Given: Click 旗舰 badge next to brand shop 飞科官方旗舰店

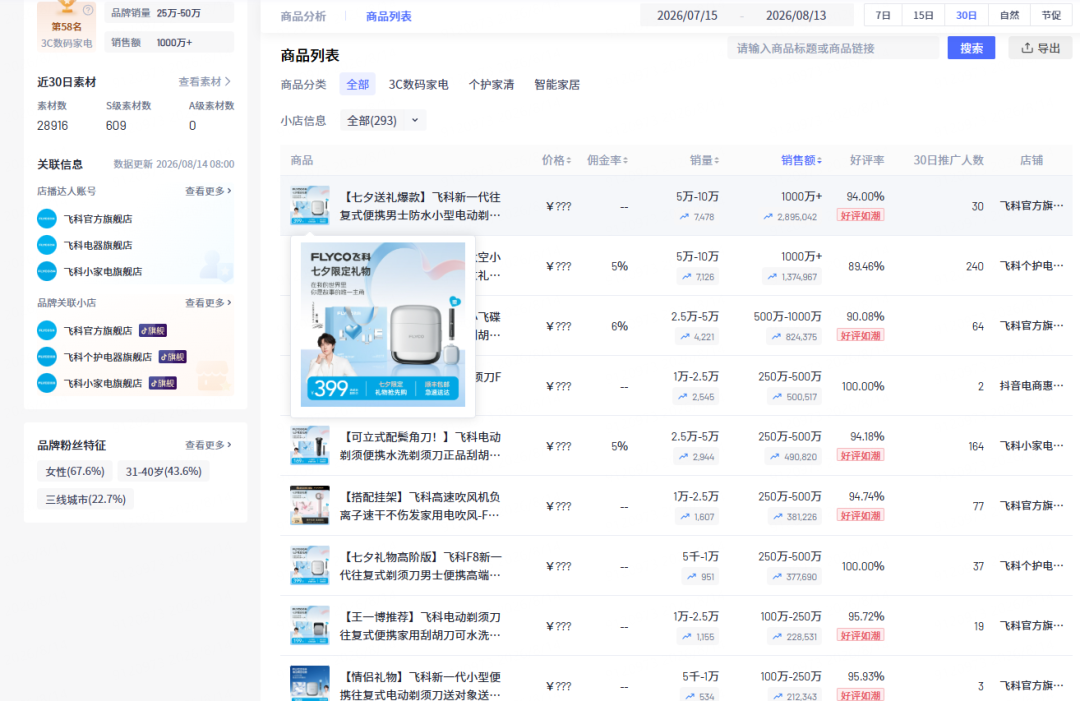Looking at the screenshot, I should [x=153, y=331].
